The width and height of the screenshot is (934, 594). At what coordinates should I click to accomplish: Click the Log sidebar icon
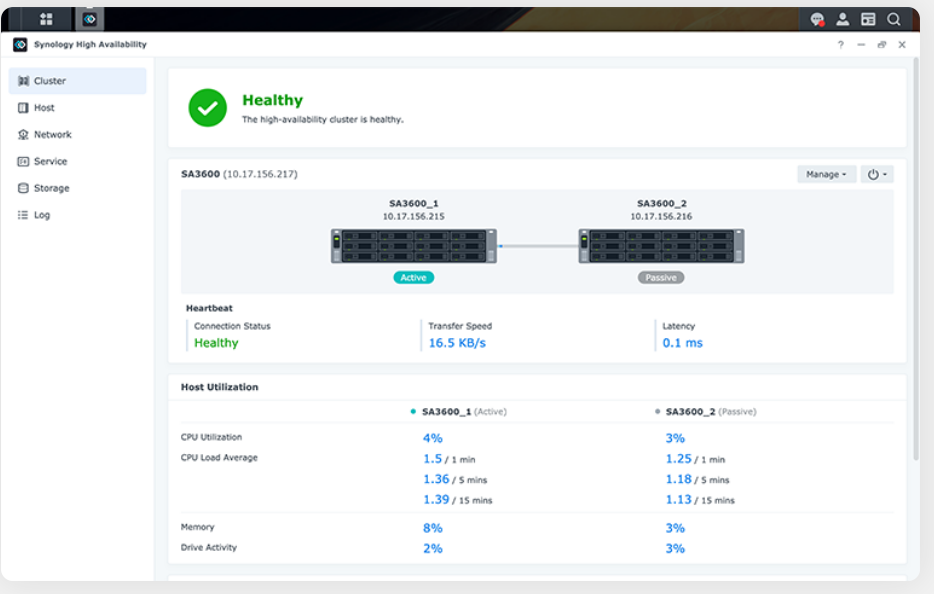23,215
